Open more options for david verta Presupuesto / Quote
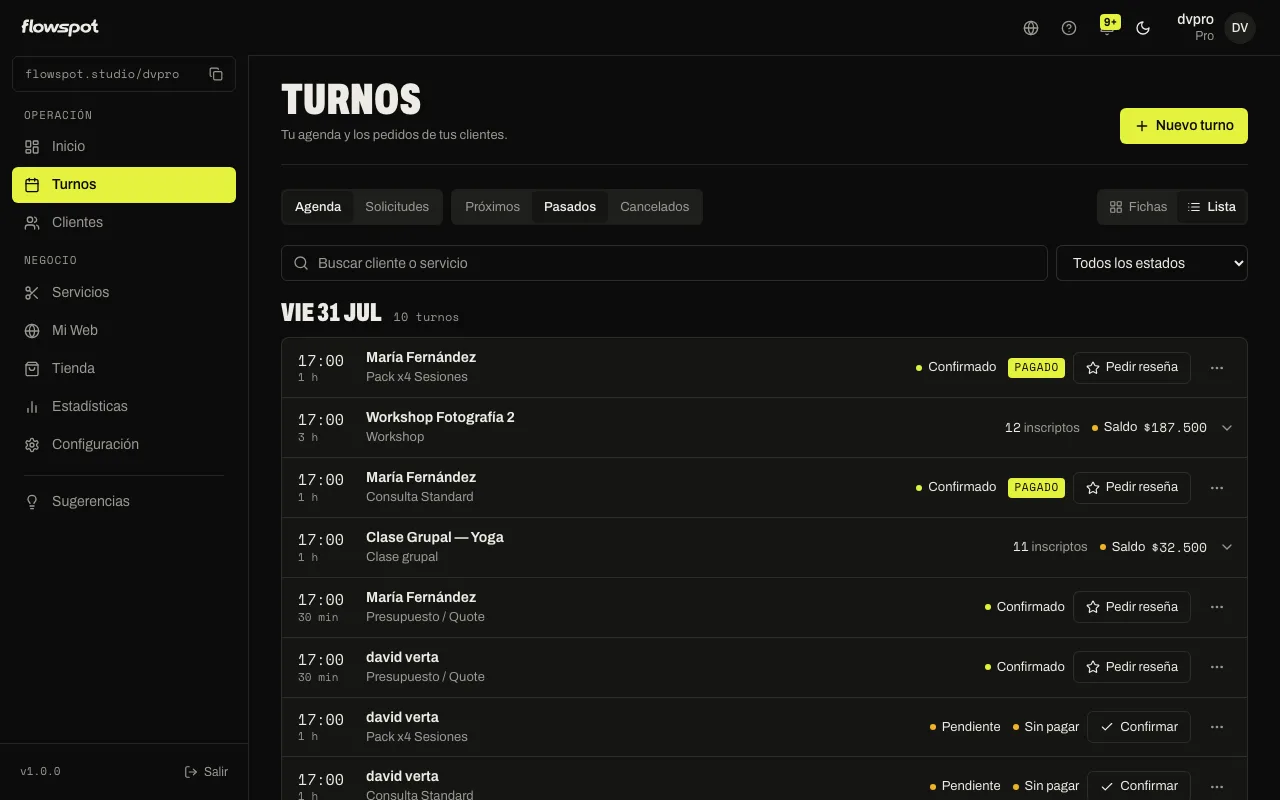 1217,667
